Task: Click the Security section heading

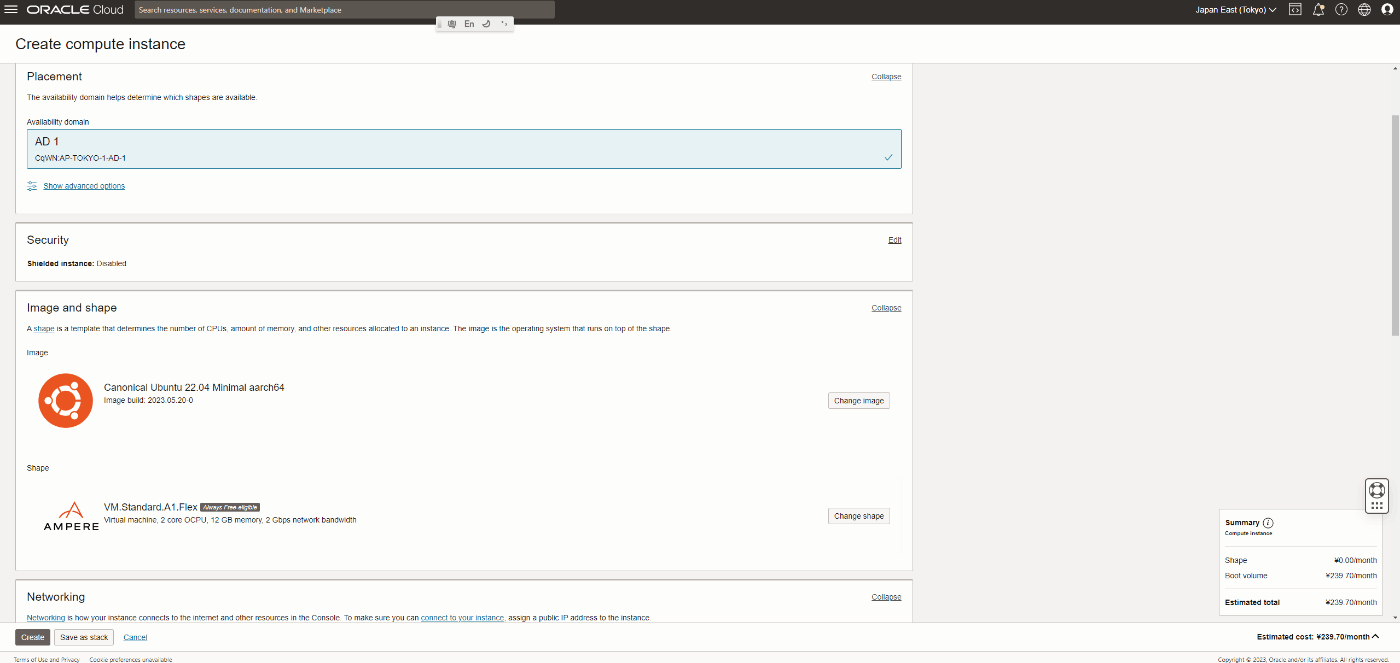Action: [x=48, y=240]
